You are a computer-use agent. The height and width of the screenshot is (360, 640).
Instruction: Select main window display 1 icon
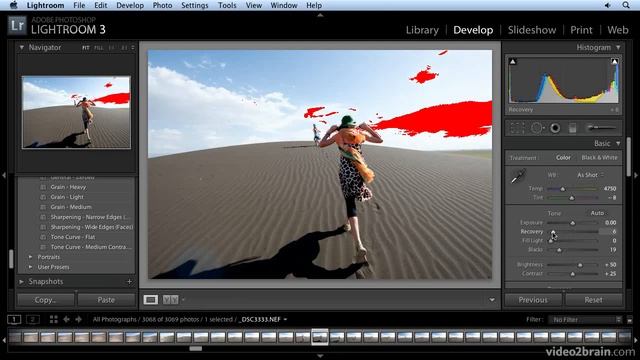pos(14,319)
